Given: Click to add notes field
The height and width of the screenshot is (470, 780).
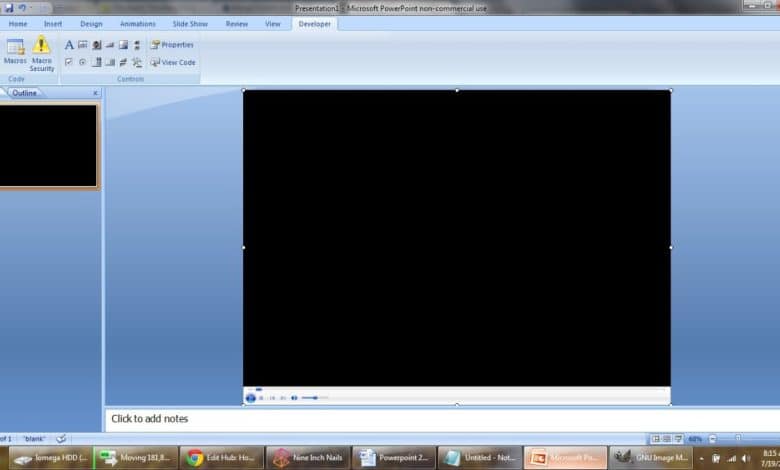Looking at the screenshot, I should tap(442, 419).
